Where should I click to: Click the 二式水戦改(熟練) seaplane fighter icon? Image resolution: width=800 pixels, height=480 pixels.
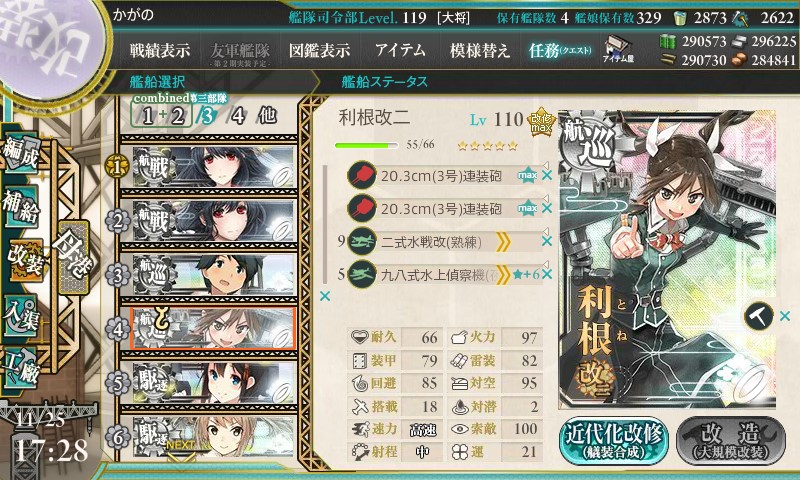click(x=361, y=241)
